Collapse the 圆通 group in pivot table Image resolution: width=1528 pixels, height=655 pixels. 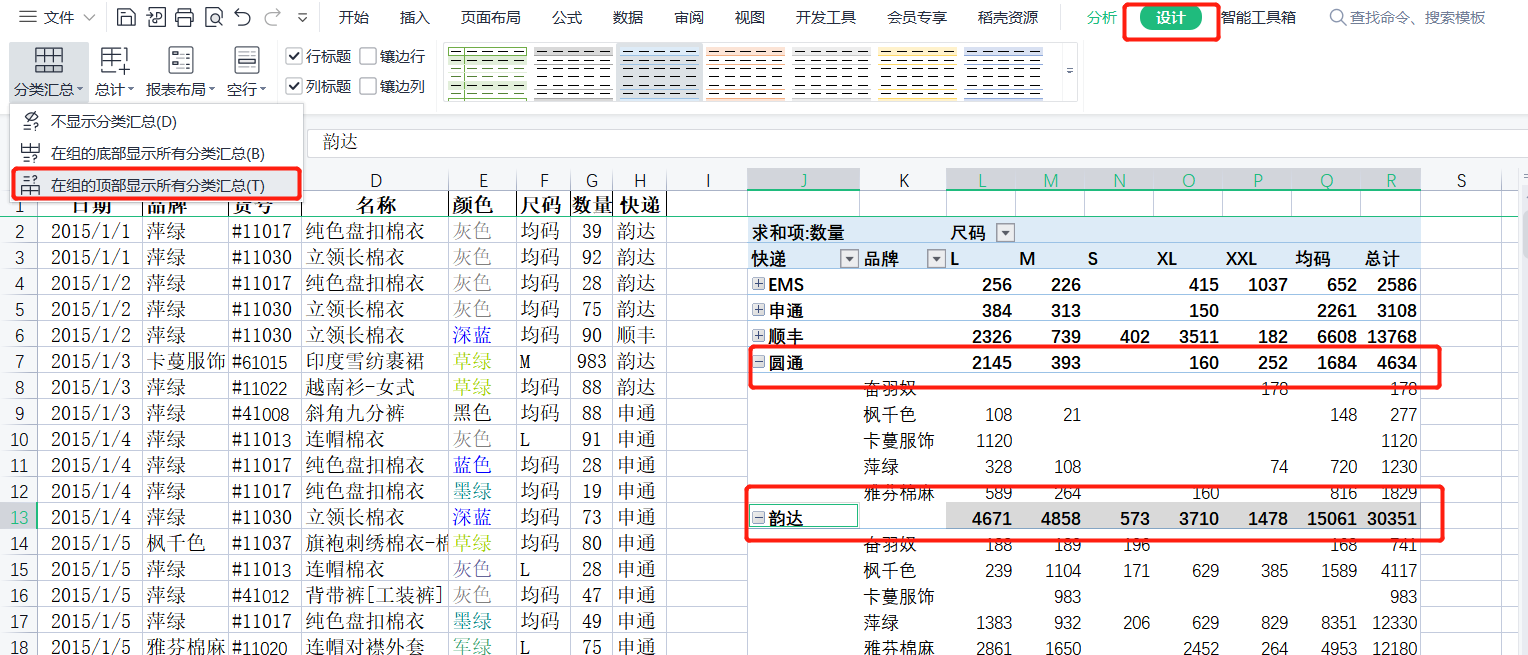point(758,363)
